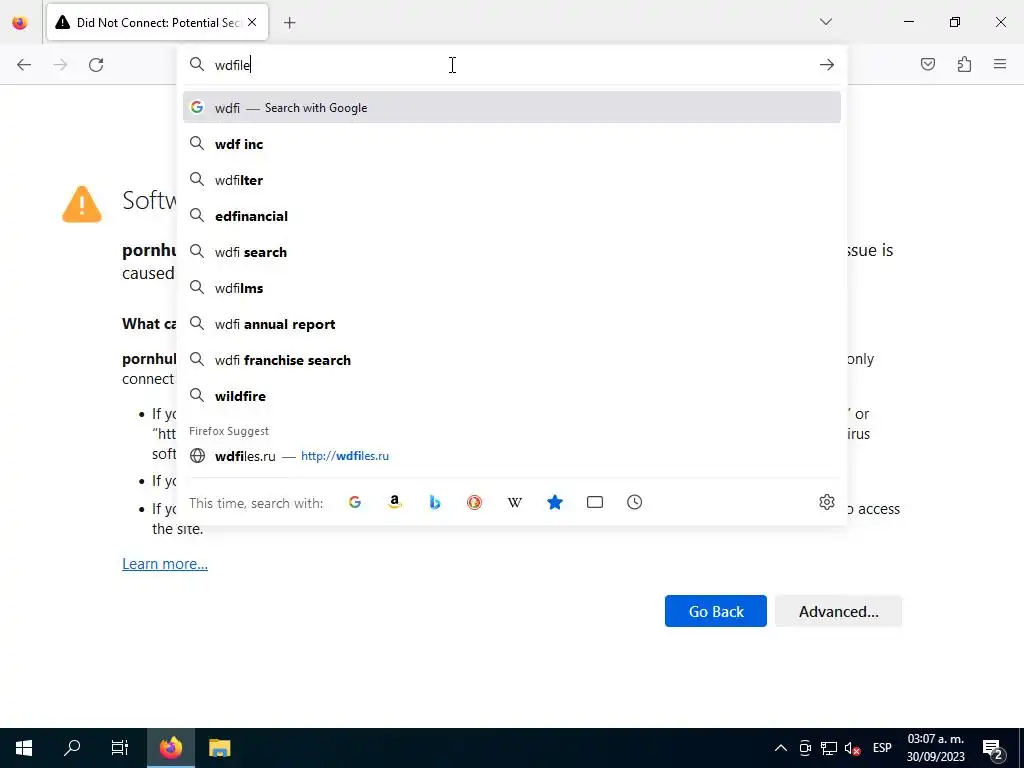Expand the List all tabs chevron
Screen dimensions: 1024x768
pos(826,22)
